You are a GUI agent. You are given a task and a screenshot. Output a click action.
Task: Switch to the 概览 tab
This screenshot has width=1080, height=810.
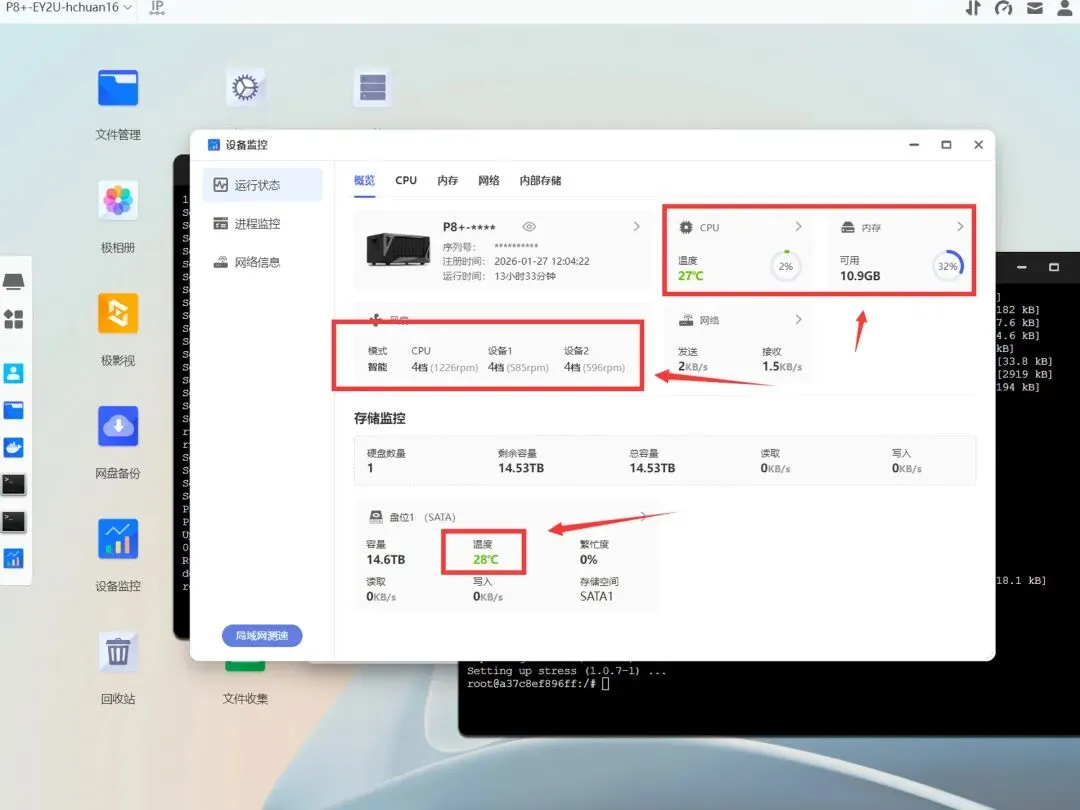pos(364,180)
